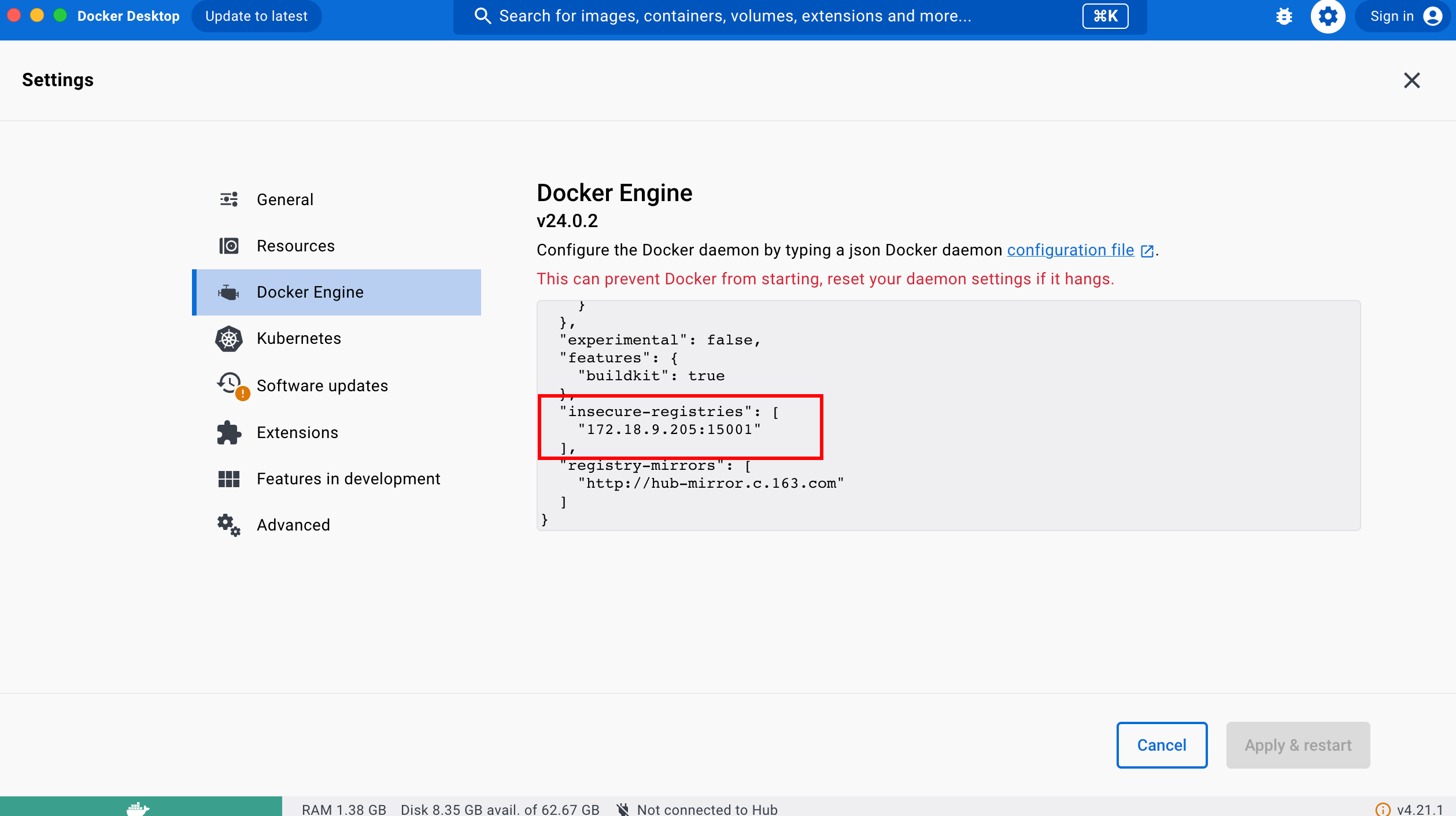Click the ⌘K shortcut badge

[x=1105, y=16]
